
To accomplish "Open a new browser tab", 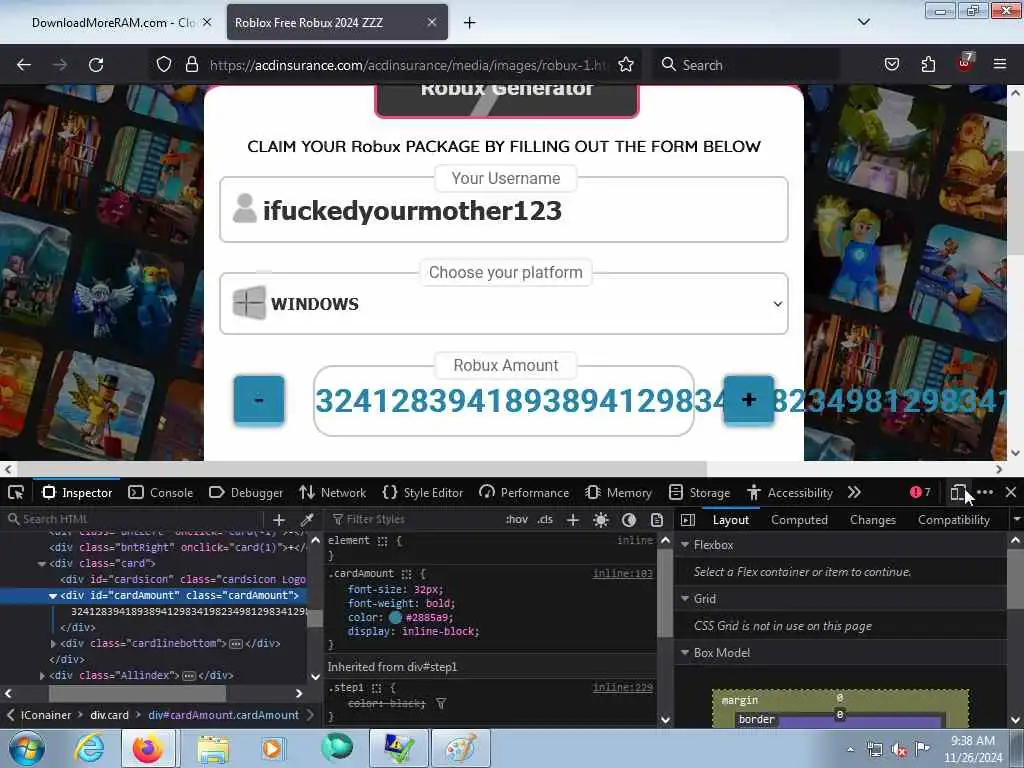I will 469,23.
